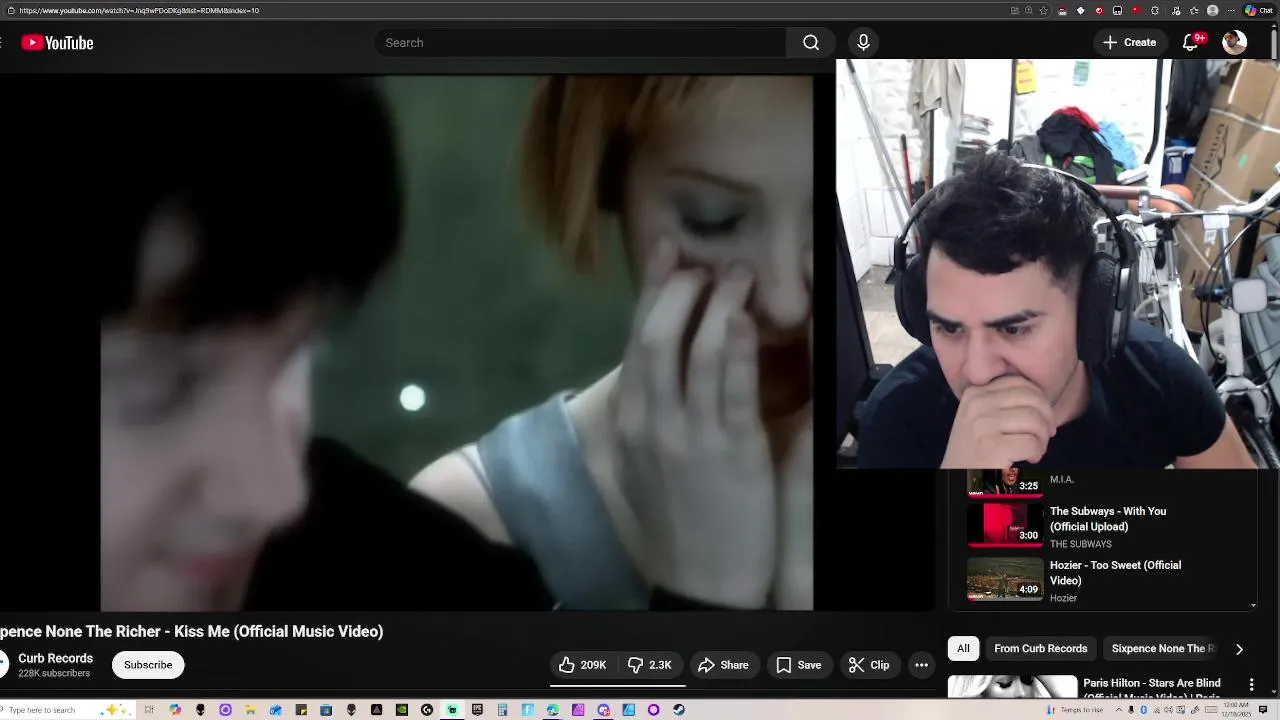Open options for Paris Hilton video
1280x720 pixels.
point(1251,684)
